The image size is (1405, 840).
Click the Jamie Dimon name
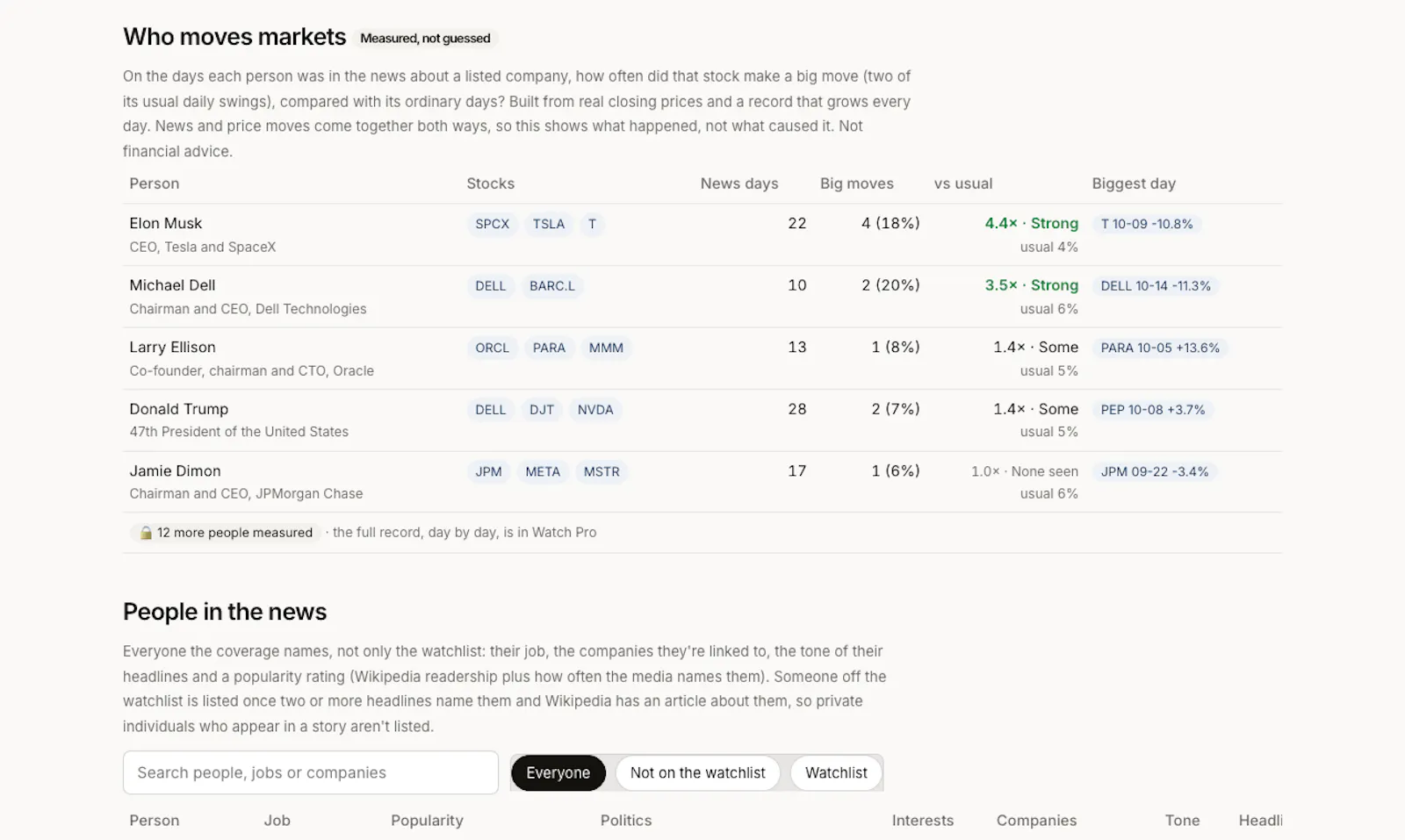[176, 471]
